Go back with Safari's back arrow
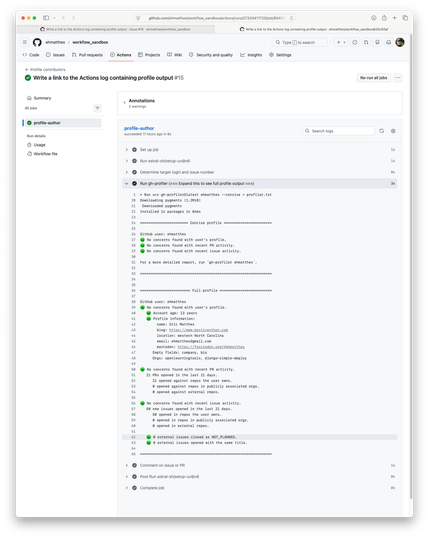The width and height of the screenshot is (429, 538). [x=63, y=17]
